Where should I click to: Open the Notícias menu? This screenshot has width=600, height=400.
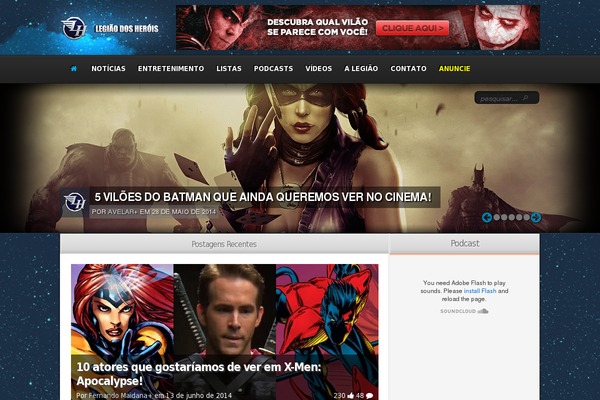[x=108, y=69]
